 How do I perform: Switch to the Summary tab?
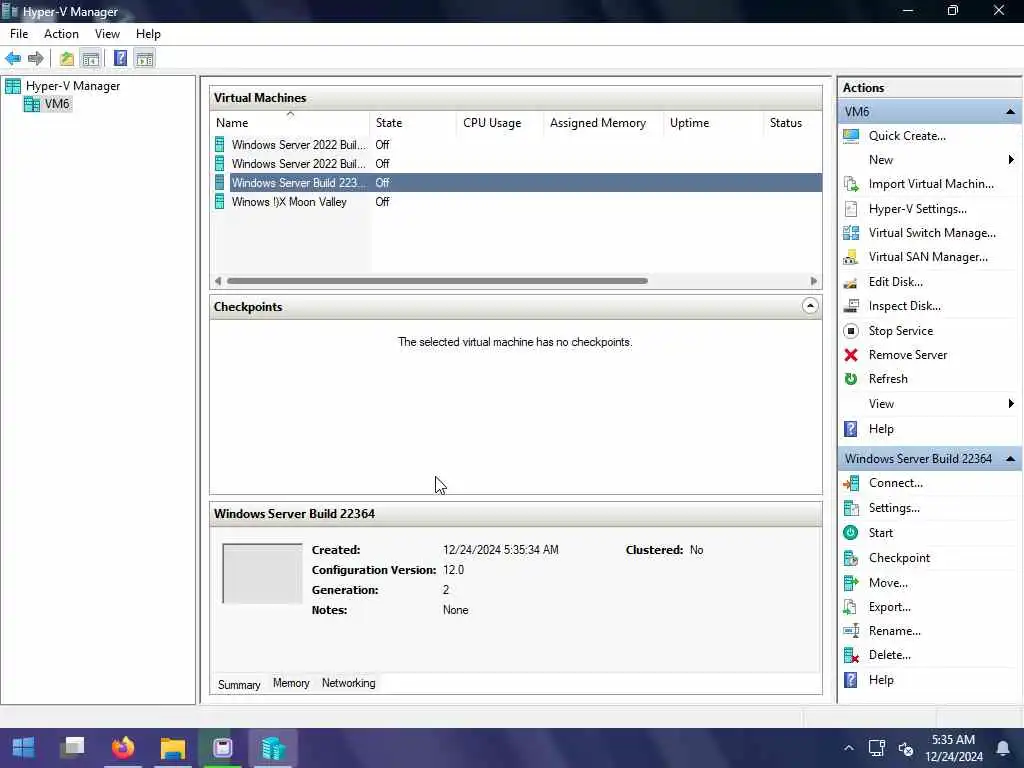pyautogui.click(x=239, y=684)
